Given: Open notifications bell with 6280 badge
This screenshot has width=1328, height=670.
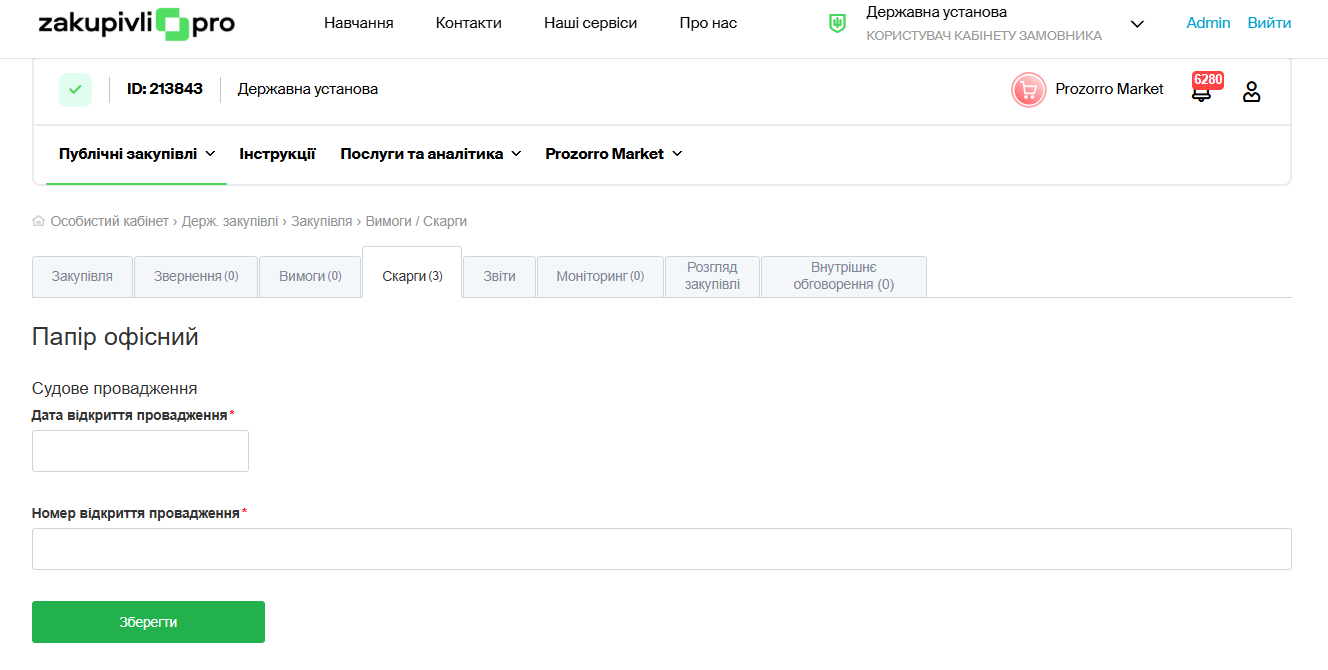Looking at the screenshot, I should click(1202, 91).
